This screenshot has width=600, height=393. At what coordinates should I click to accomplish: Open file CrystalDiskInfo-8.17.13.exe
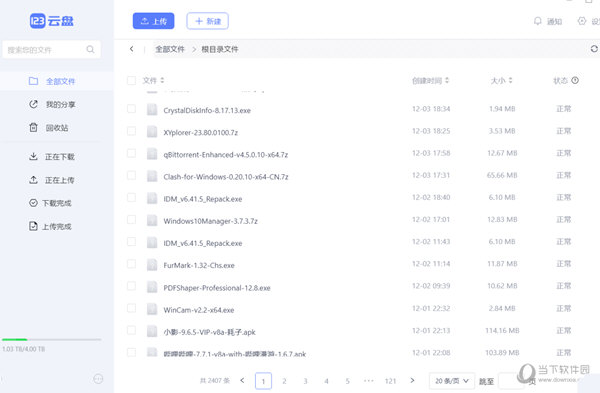click(x=207, y=111)
